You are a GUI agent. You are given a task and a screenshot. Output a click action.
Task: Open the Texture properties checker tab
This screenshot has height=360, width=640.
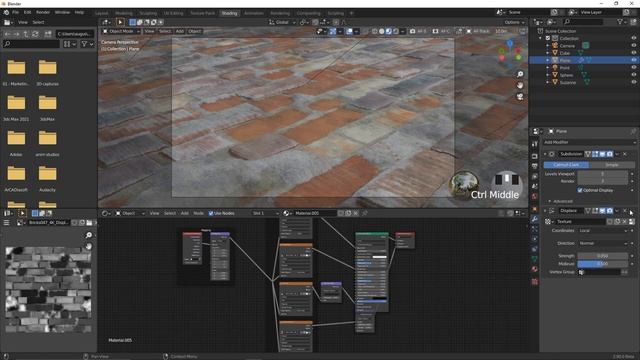pyautogui.click(x=535, y=282)
